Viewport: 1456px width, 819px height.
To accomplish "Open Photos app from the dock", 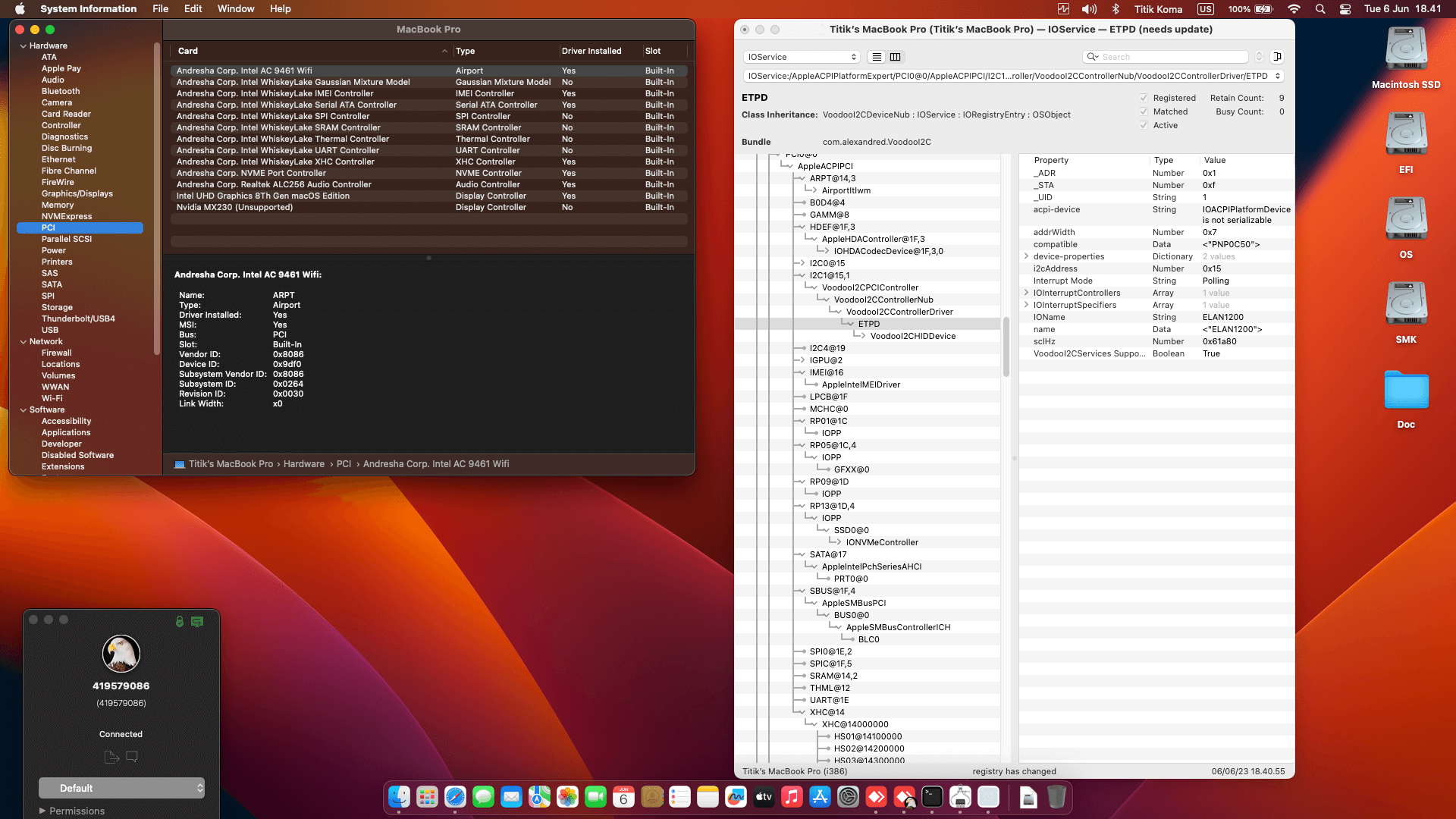I will point(567,797).
